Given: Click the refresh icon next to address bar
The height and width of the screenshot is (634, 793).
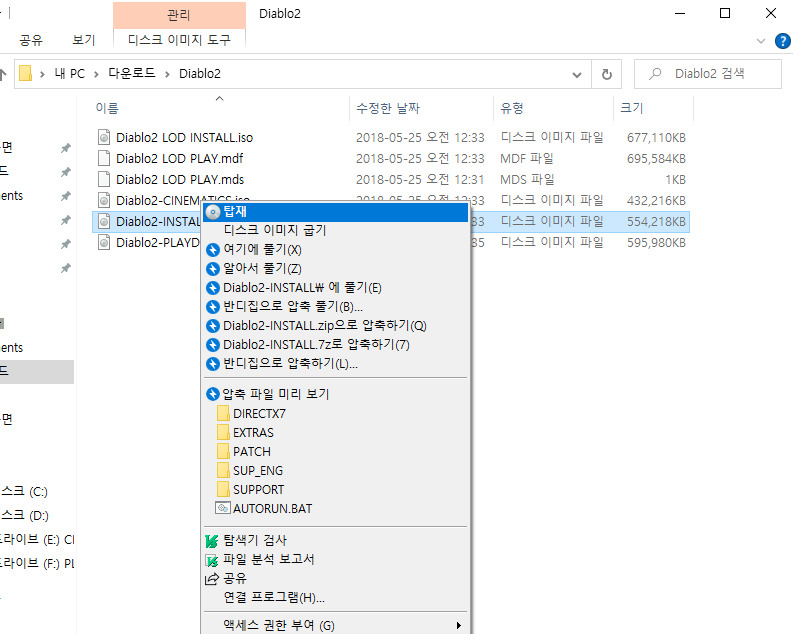Looking at the screenshot, I should [x=607, y=74].
